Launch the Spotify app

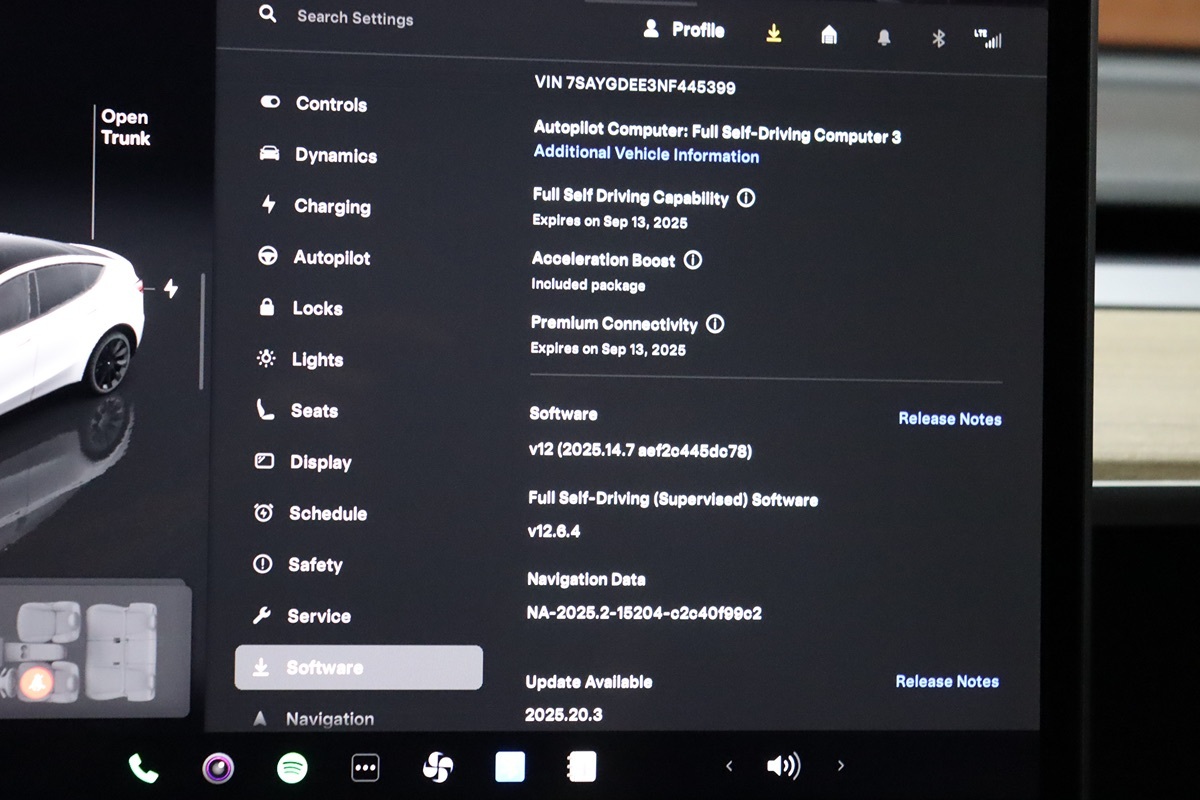point(292,768)
